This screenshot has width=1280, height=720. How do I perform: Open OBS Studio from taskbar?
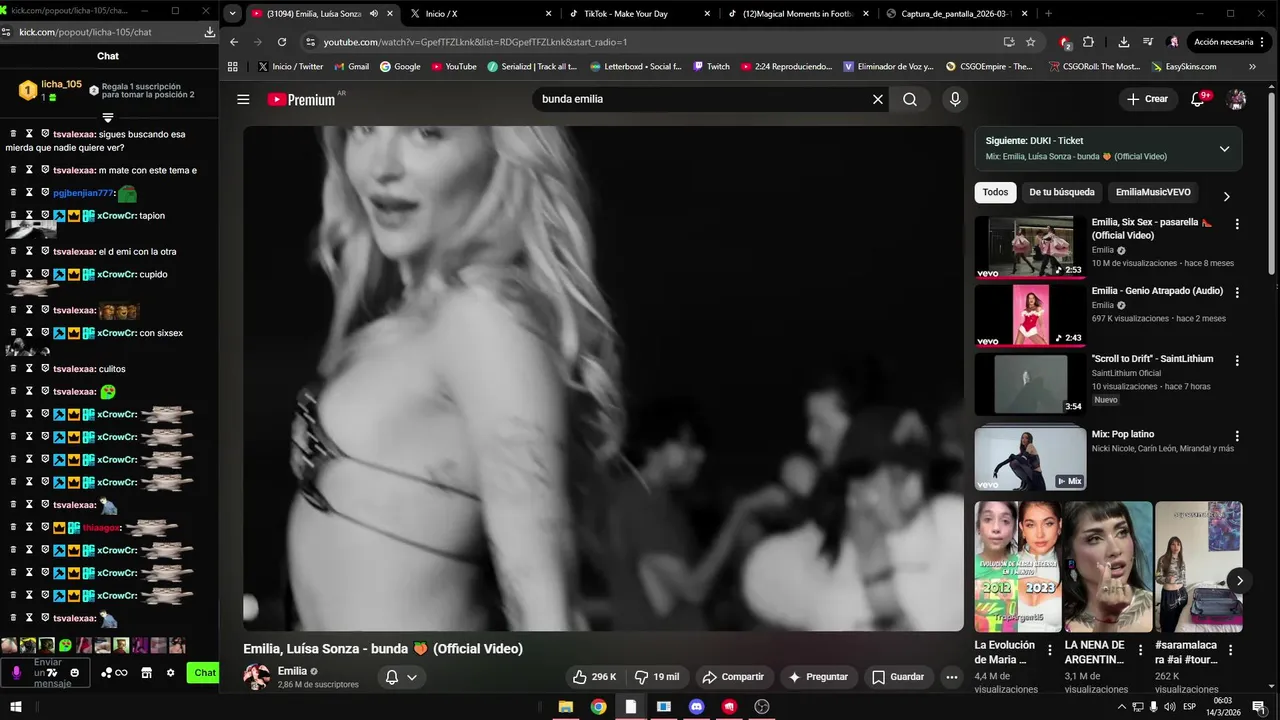762,707
